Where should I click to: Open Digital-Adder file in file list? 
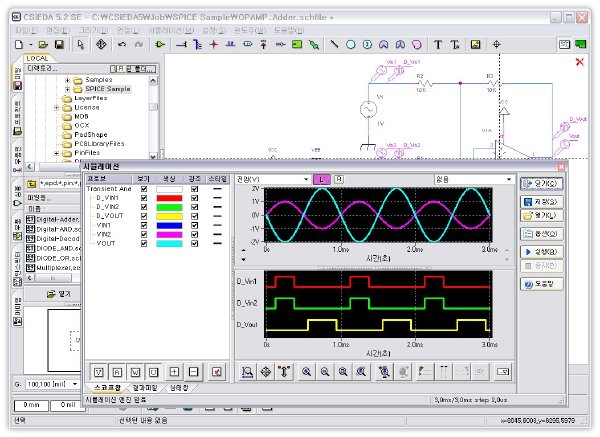(53, 220)
